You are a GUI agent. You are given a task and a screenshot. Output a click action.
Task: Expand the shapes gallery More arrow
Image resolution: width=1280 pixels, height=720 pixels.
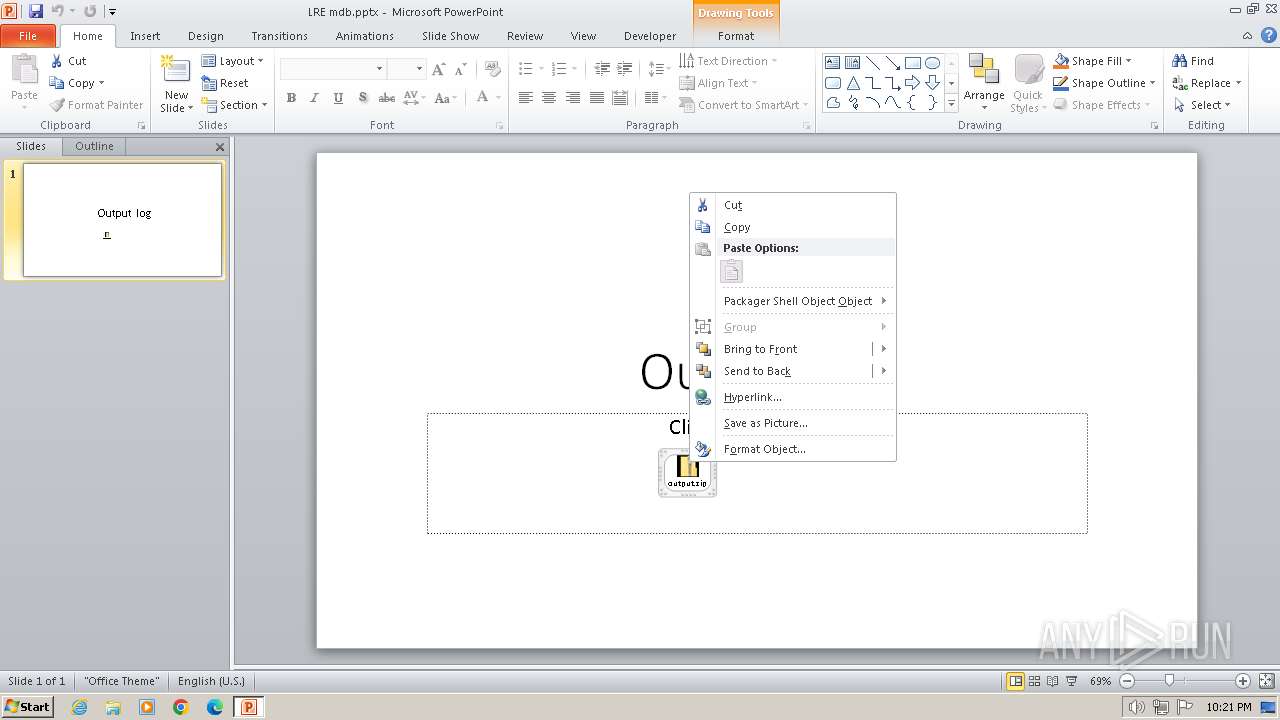click(951, 103)
